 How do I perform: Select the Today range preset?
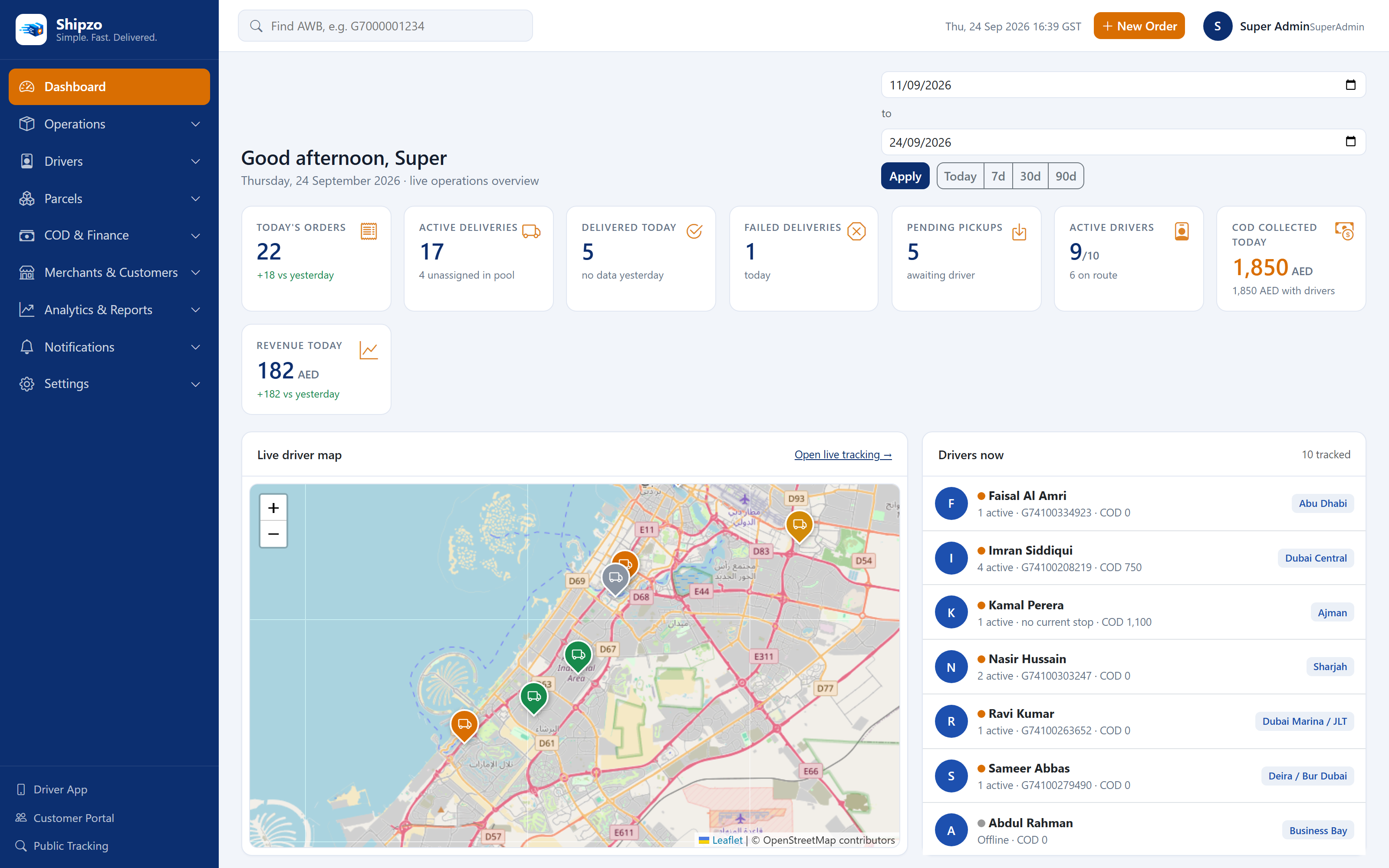click(x=960, y=176)
